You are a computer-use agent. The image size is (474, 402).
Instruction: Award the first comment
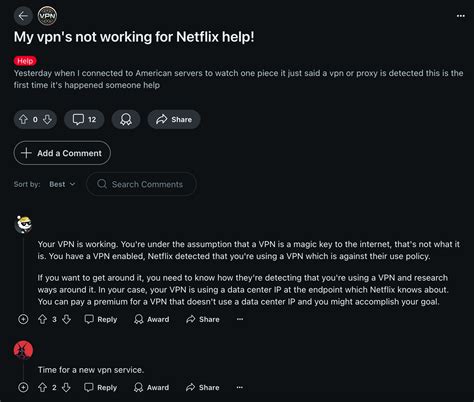[151, 319]
